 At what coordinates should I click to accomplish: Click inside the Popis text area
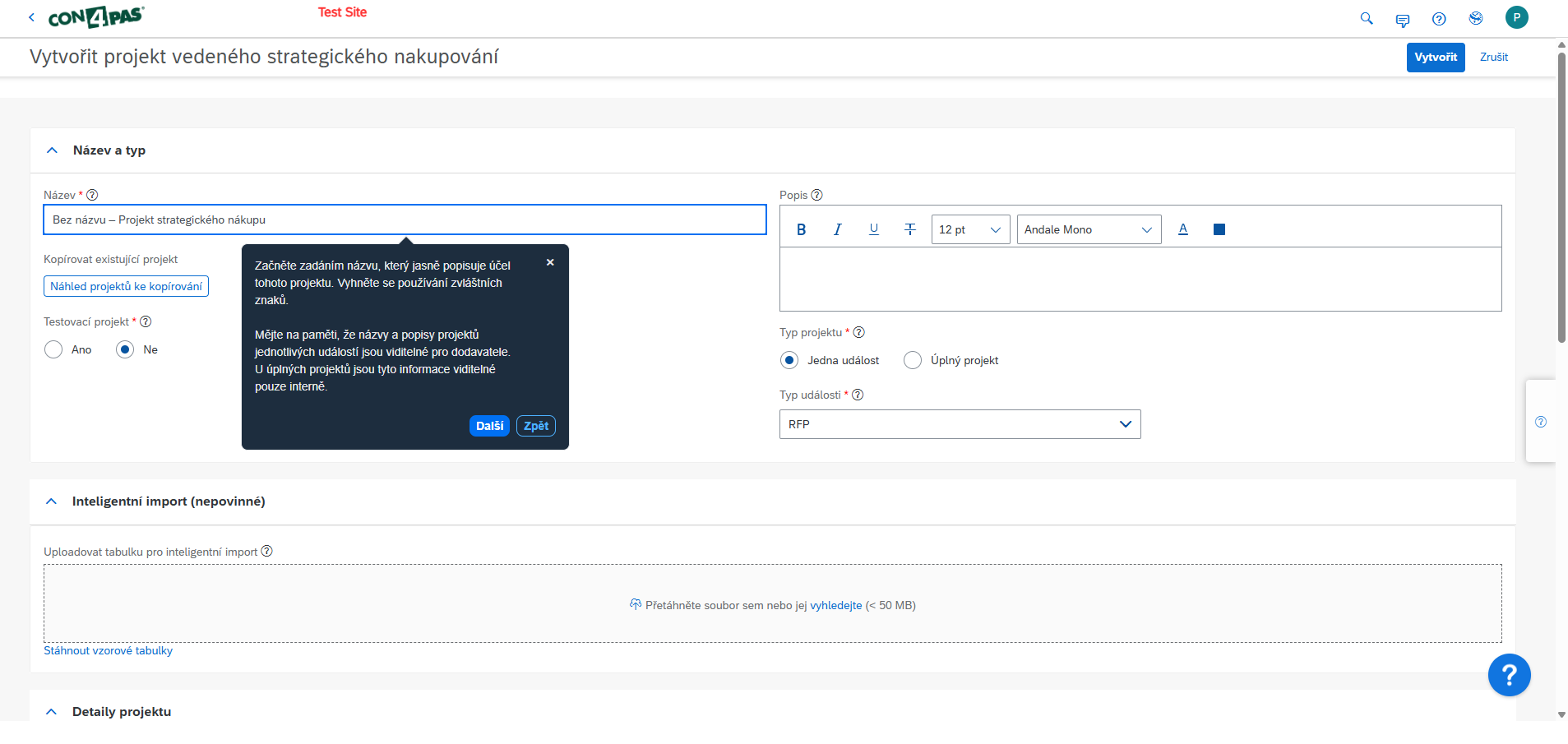click(x=1140, y=279)
